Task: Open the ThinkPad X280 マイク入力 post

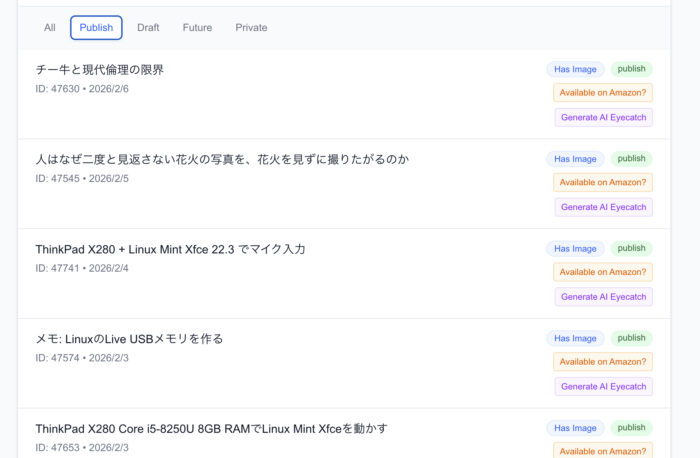Action: point(170,249)
